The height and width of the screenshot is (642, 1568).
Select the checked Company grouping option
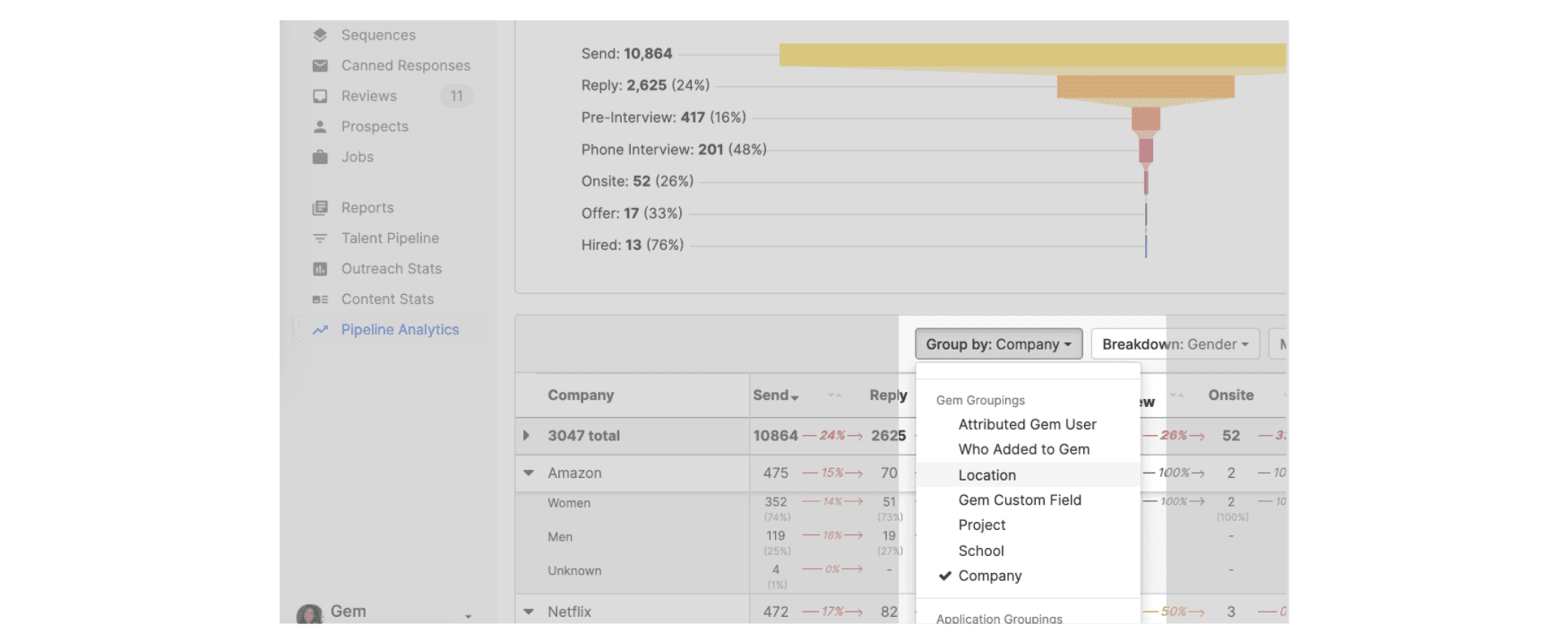tap(989, 576)
